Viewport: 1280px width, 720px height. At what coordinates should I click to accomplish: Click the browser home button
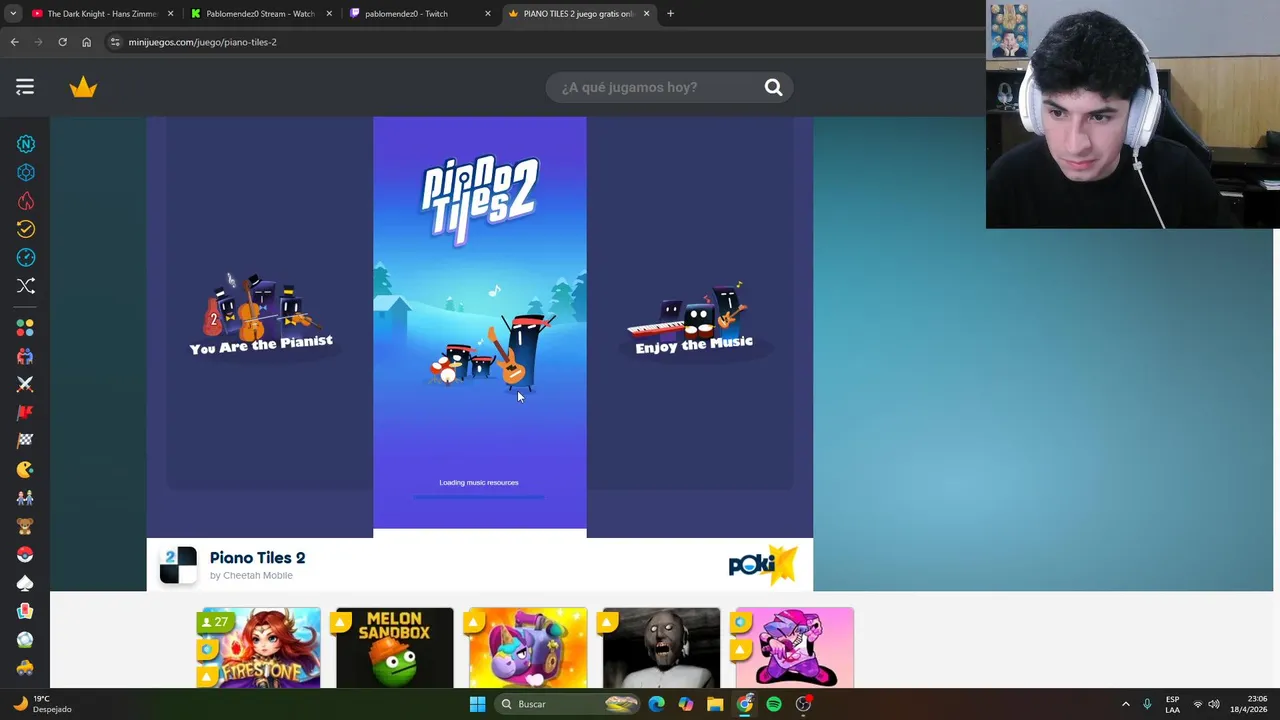(86, 42)
